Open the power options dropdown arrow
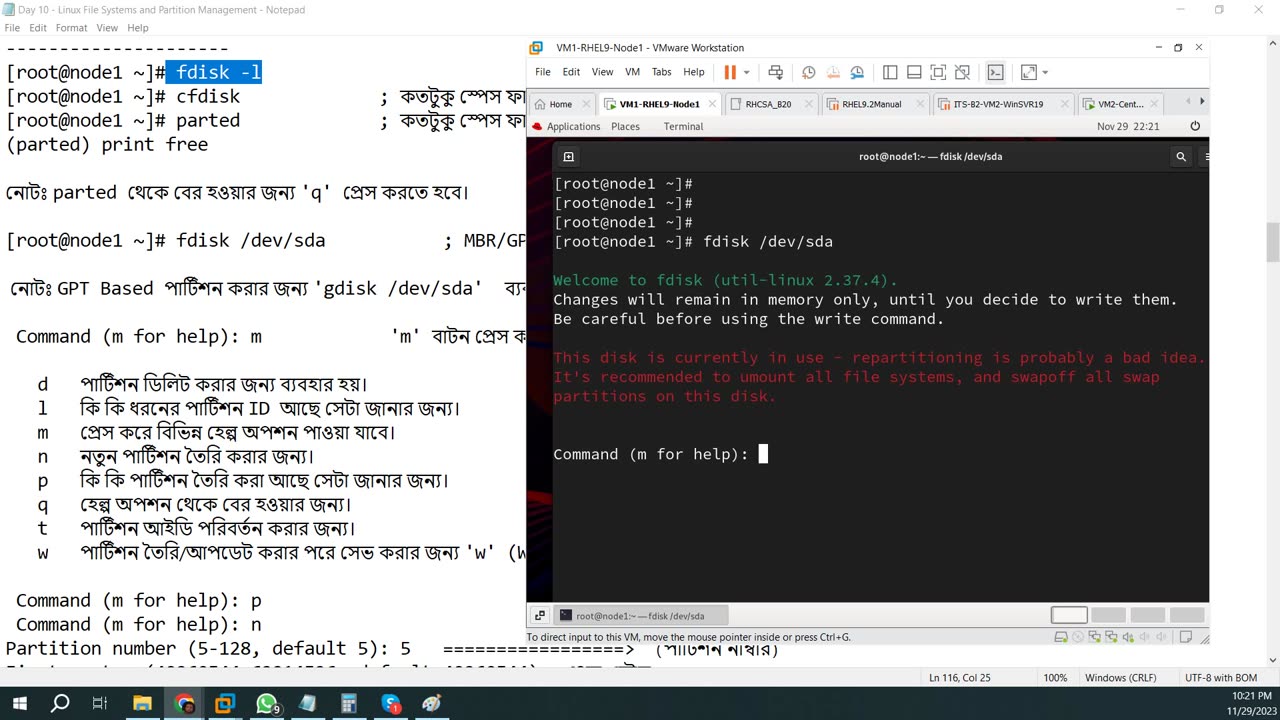 [x=746, y=72]
